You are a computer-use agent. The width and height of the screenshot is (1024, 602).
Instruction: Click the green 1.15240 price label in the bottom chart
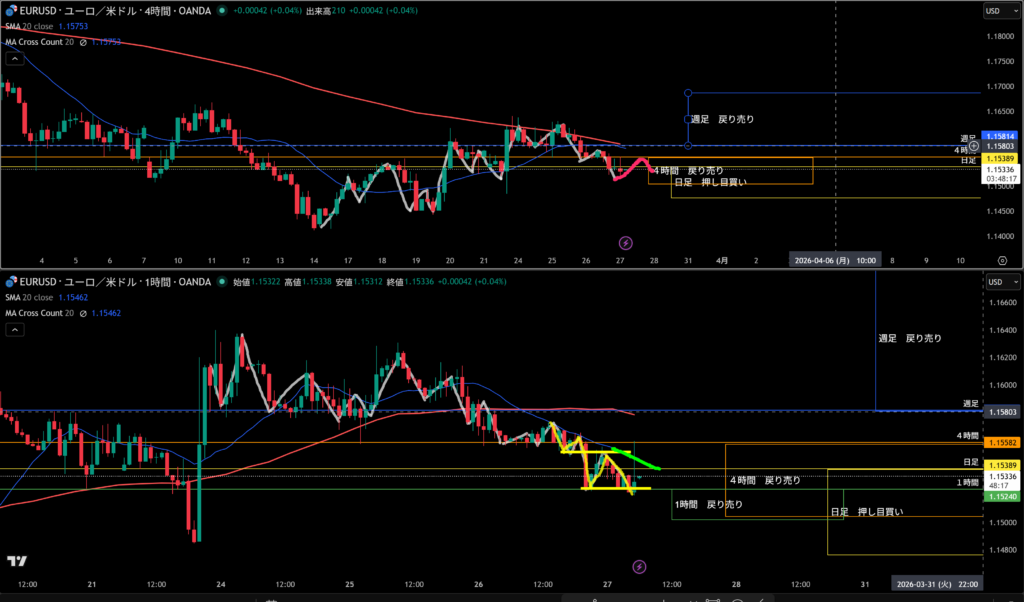[1000, 496]
